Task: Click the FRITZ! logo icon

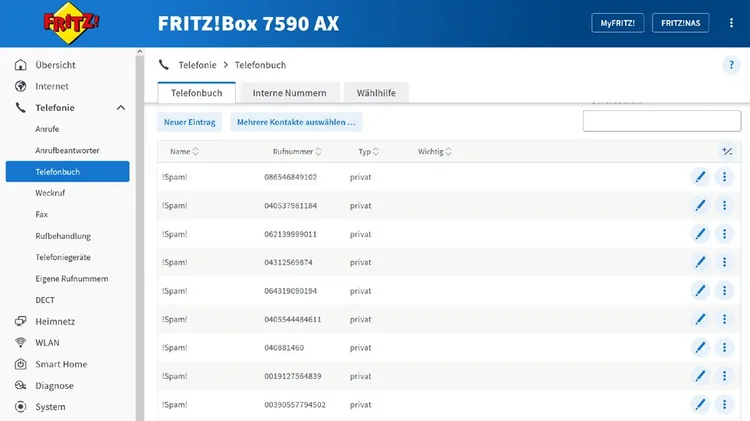Action: coord(66,24)
